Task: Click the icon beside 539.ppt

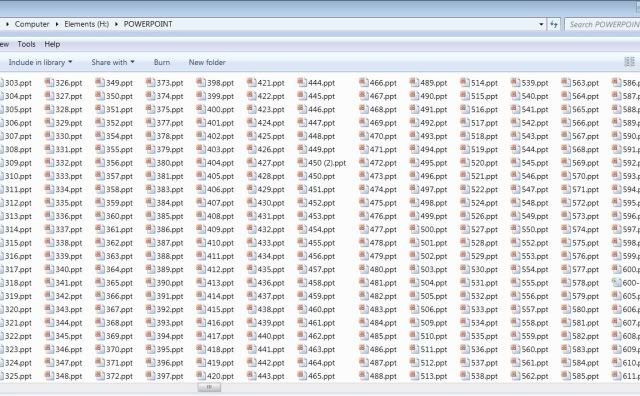Action: click(x=516, y=82)
